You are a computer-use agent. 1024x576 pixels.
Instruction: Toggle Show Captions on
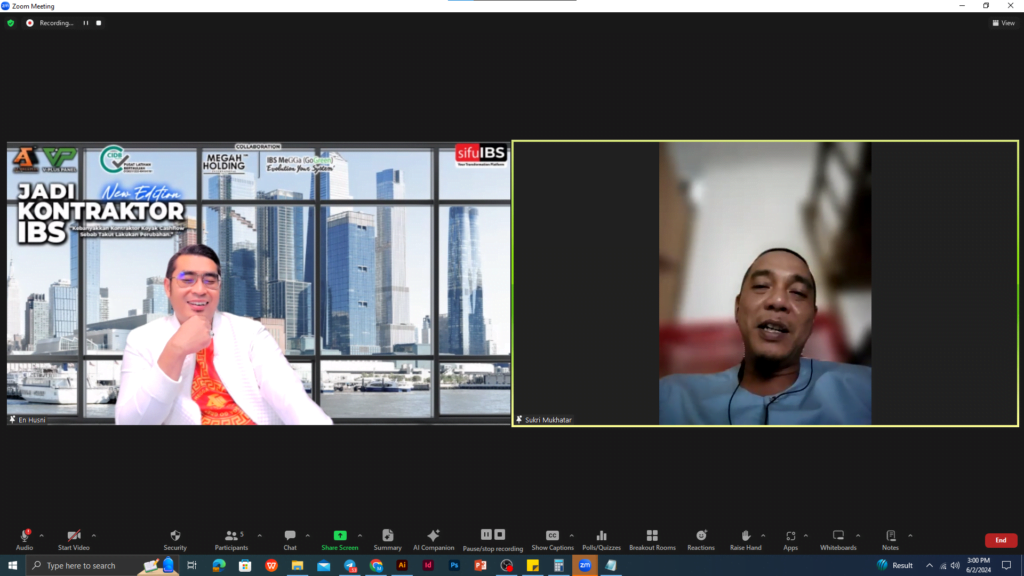(552, 539)
